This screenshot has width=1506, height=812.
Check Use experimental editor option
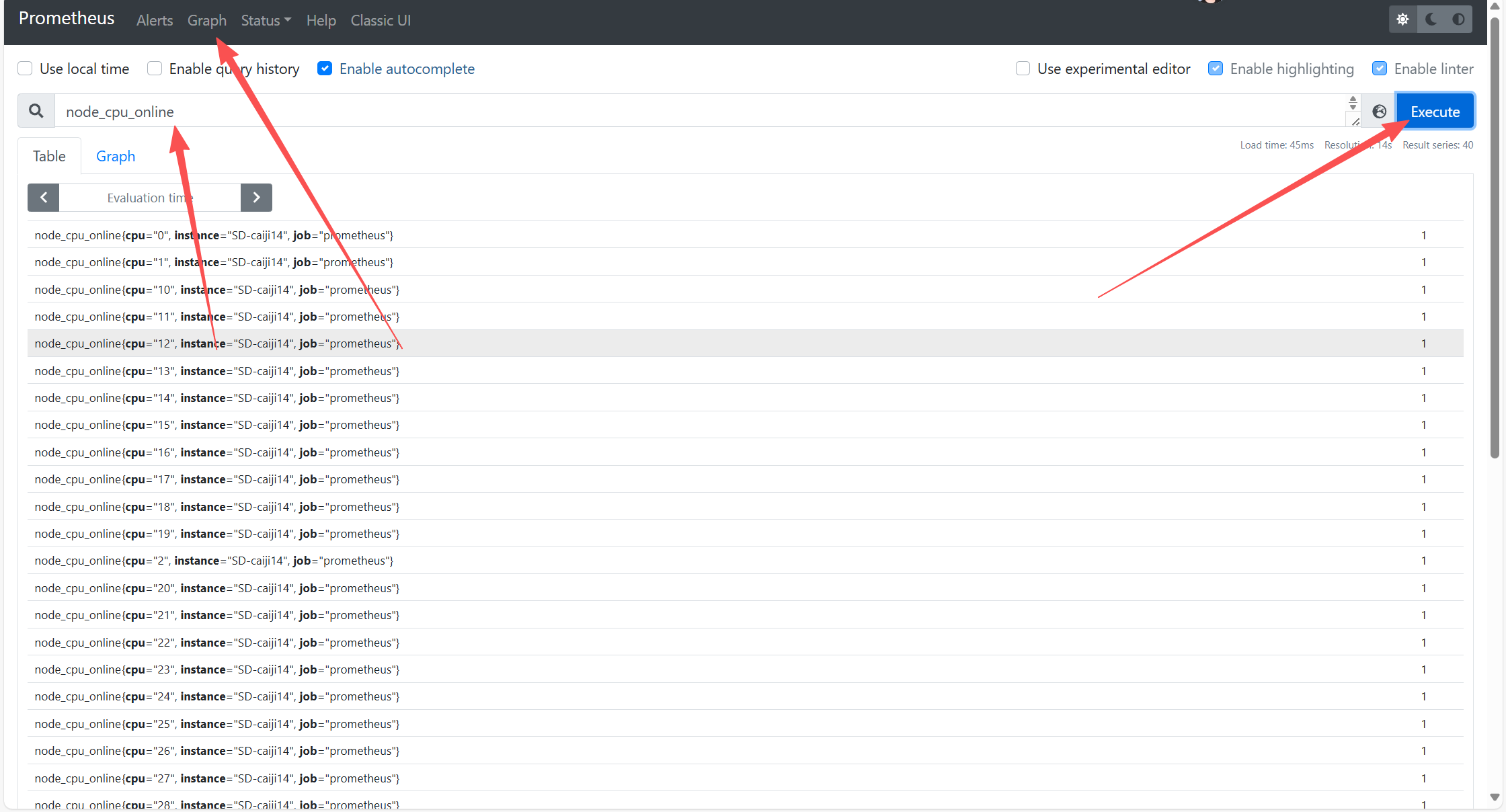click(1023, 69)
